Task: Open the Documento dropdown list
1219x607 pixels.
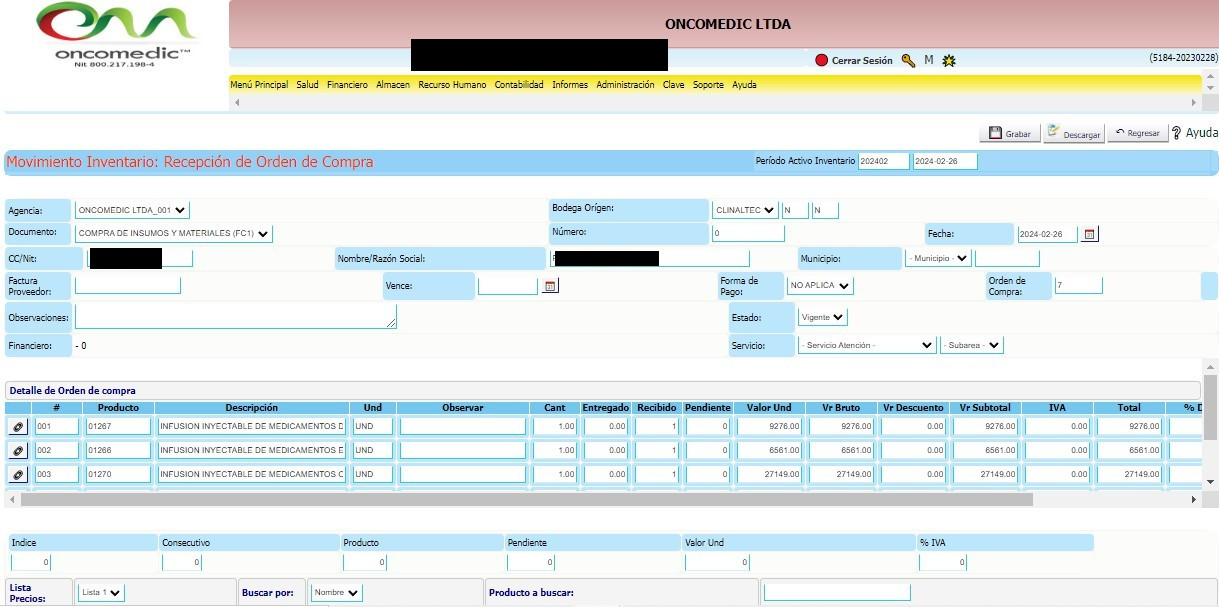Action: click(173, 234)
